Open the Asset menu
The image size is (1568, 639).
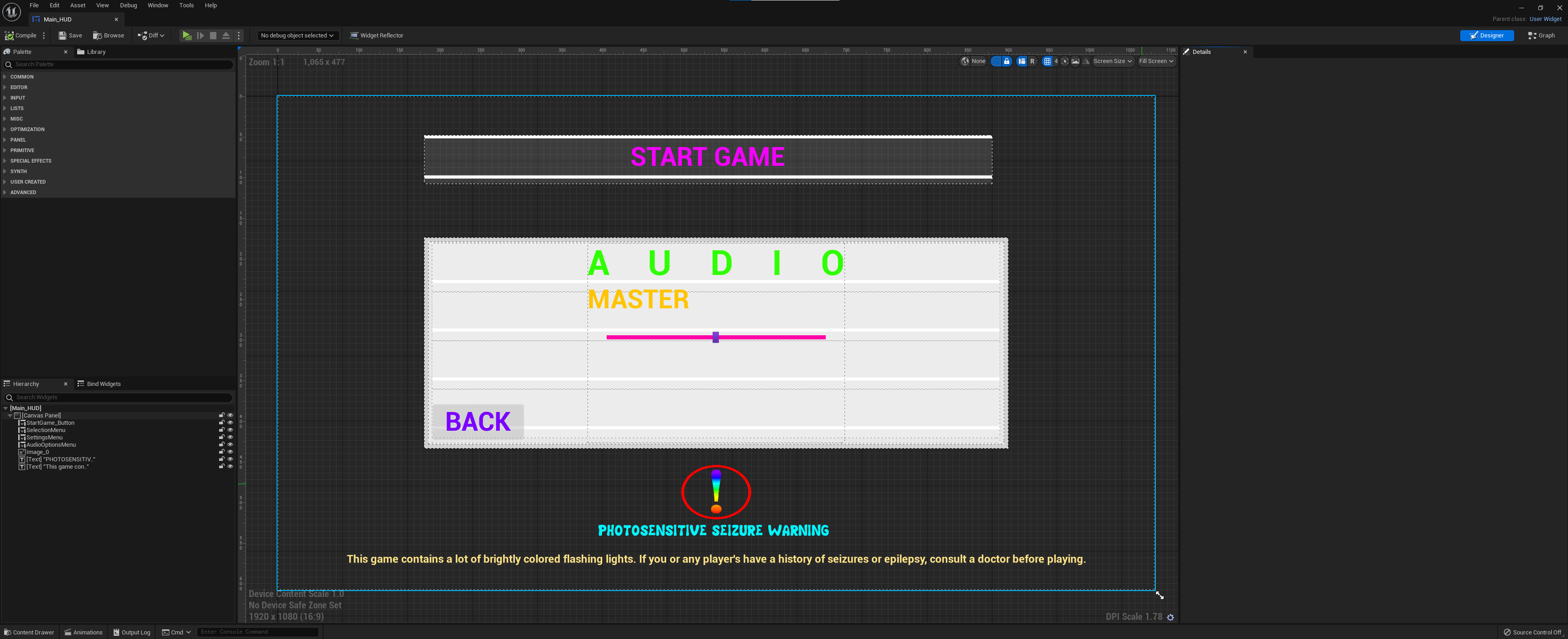(77, 5)
